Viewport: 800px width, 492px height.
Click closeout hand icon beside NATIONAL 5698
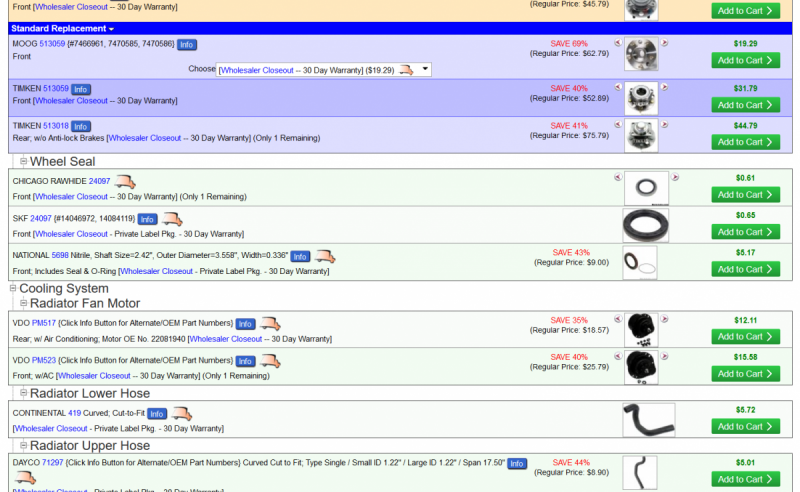325,256
